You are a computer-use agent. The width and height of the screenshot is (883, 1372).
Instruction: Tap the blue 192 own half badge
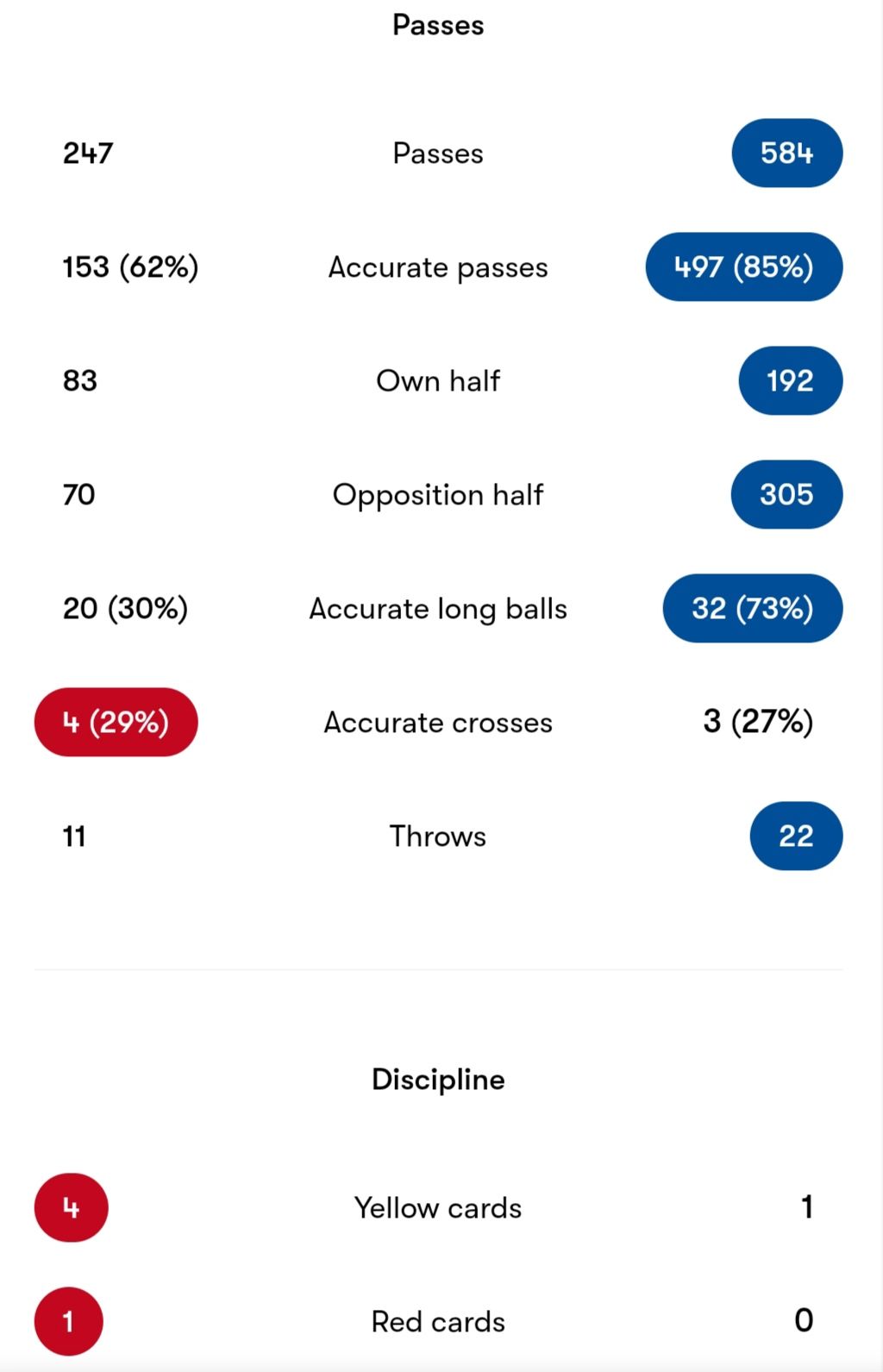coord(790,380)
